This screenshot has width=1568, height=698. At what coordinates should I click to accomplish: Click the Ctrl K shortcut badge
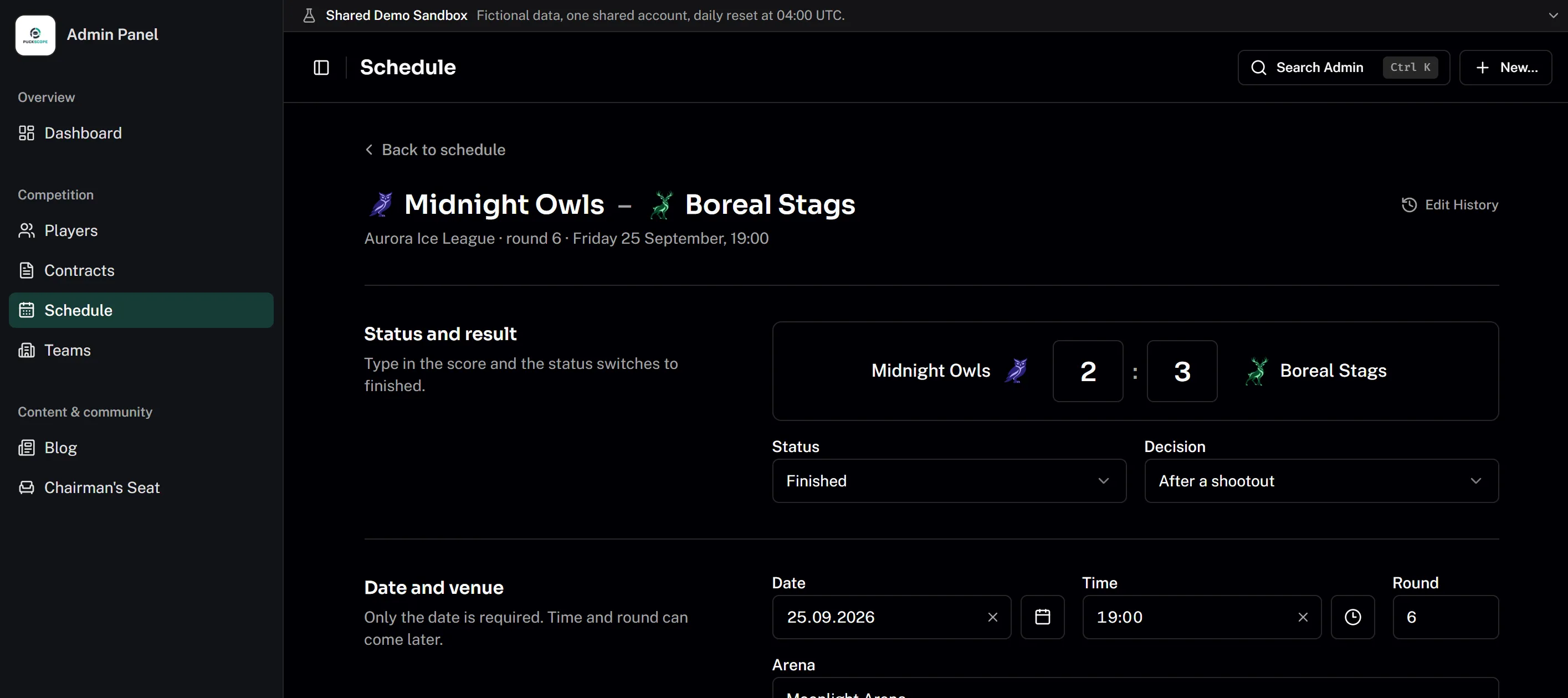pyautogui.click(x=1410, y=68)
